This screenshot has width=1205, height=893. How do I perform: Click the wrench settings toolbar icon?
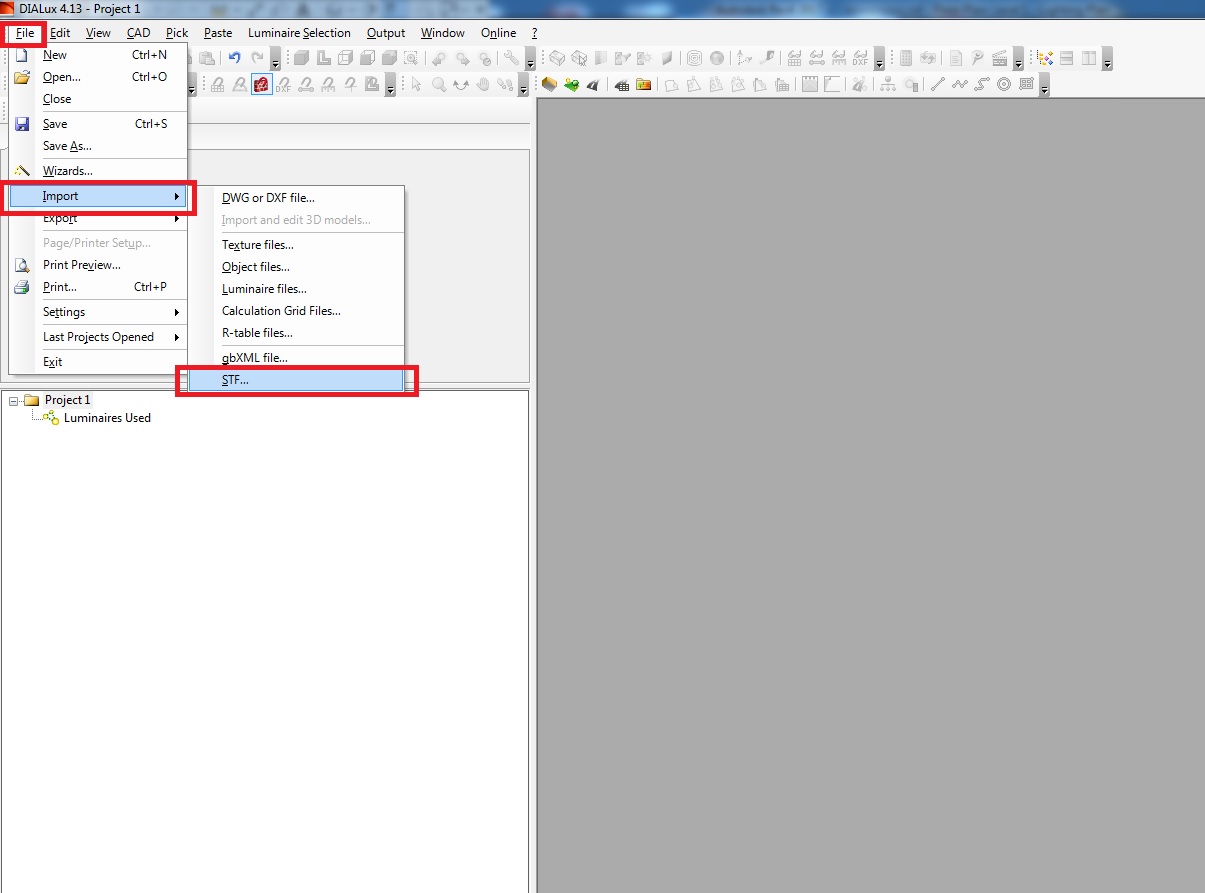tap(511, 58)
